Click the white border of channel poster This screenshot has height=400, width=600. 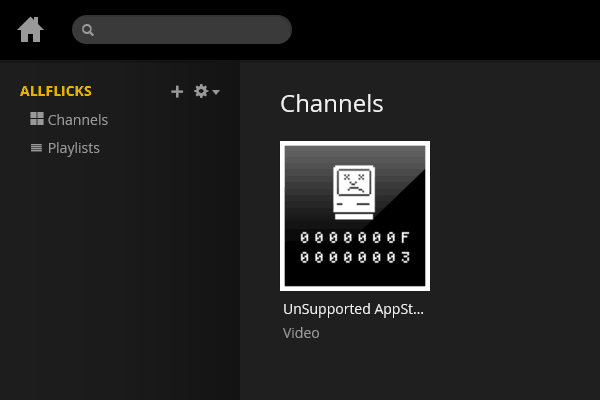pos(355,143)
